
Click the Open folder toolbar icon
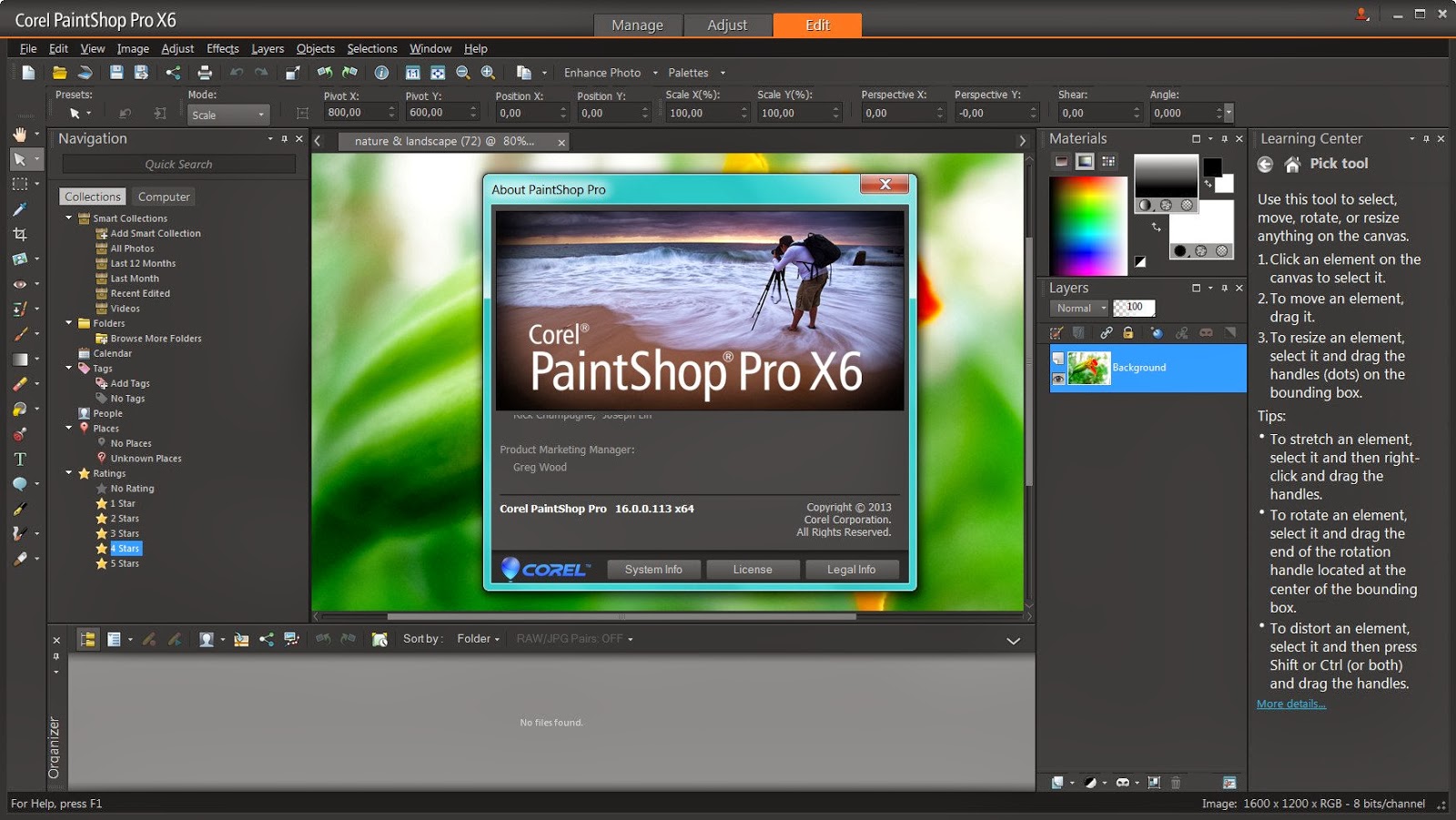tap(59, 73)
